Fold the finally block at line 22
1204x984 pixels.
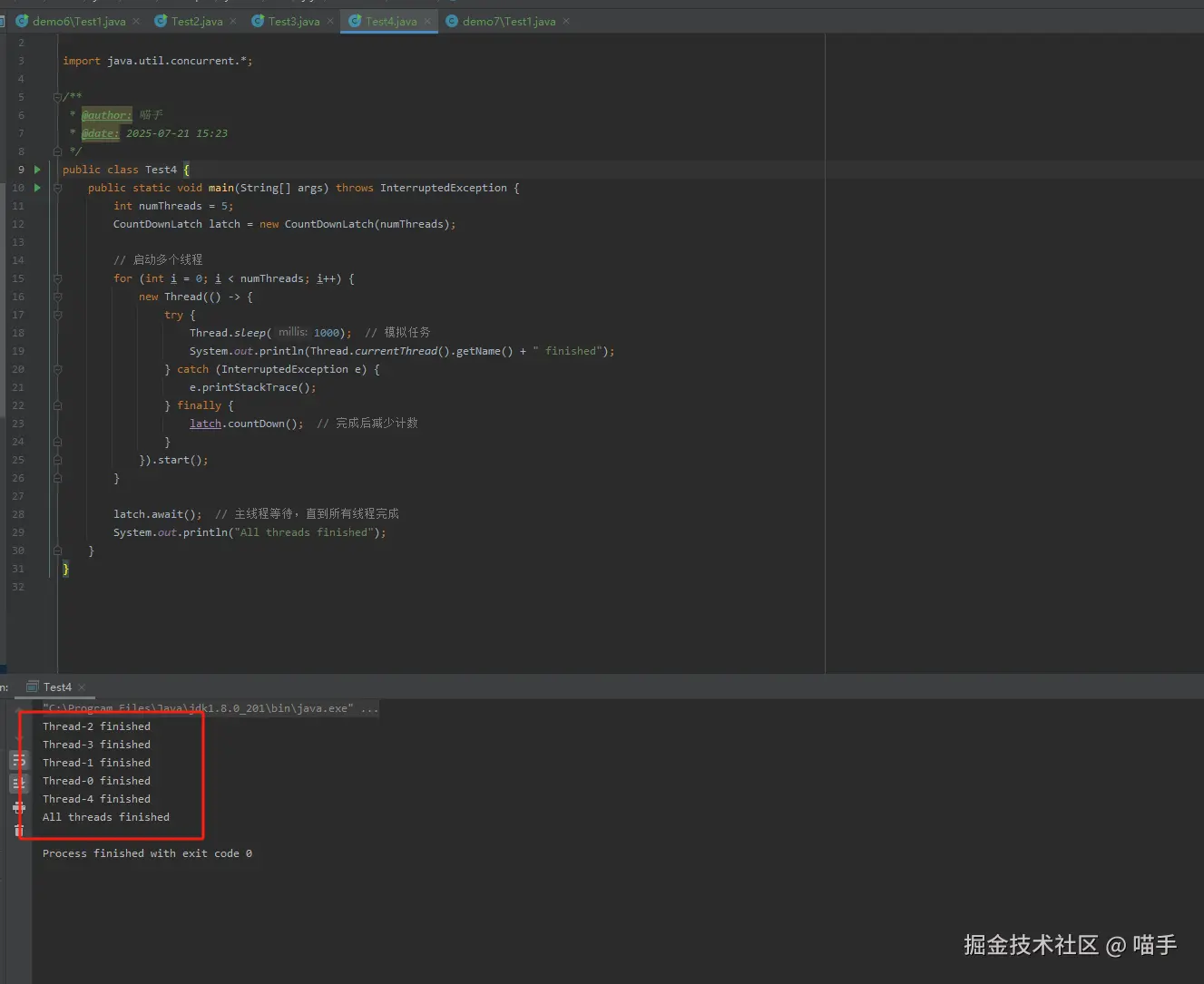tap(57, 405)
